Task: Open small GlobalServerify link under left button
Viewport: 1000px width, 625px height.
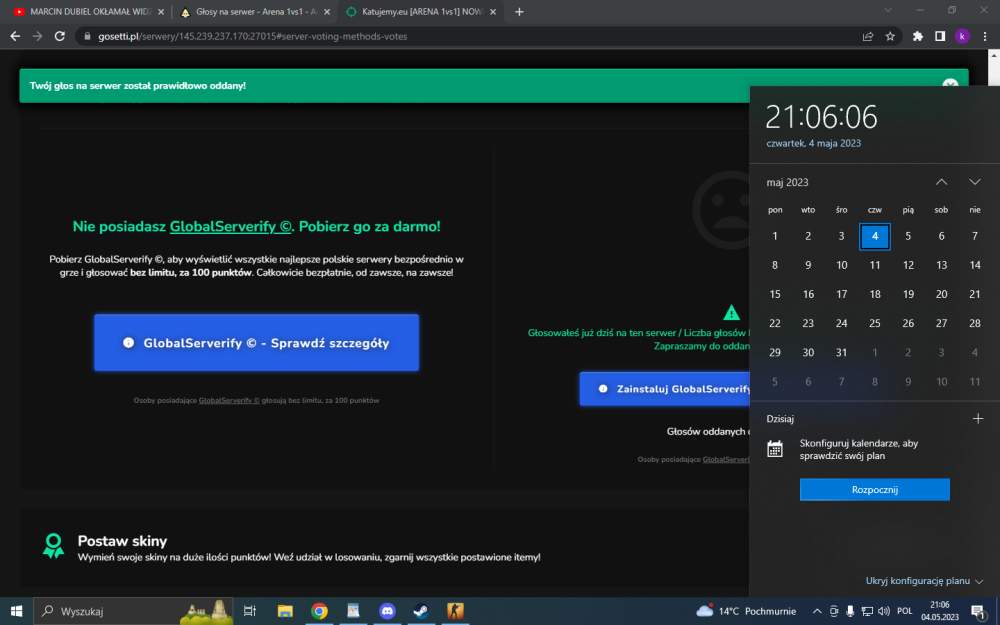Action: 229,401
